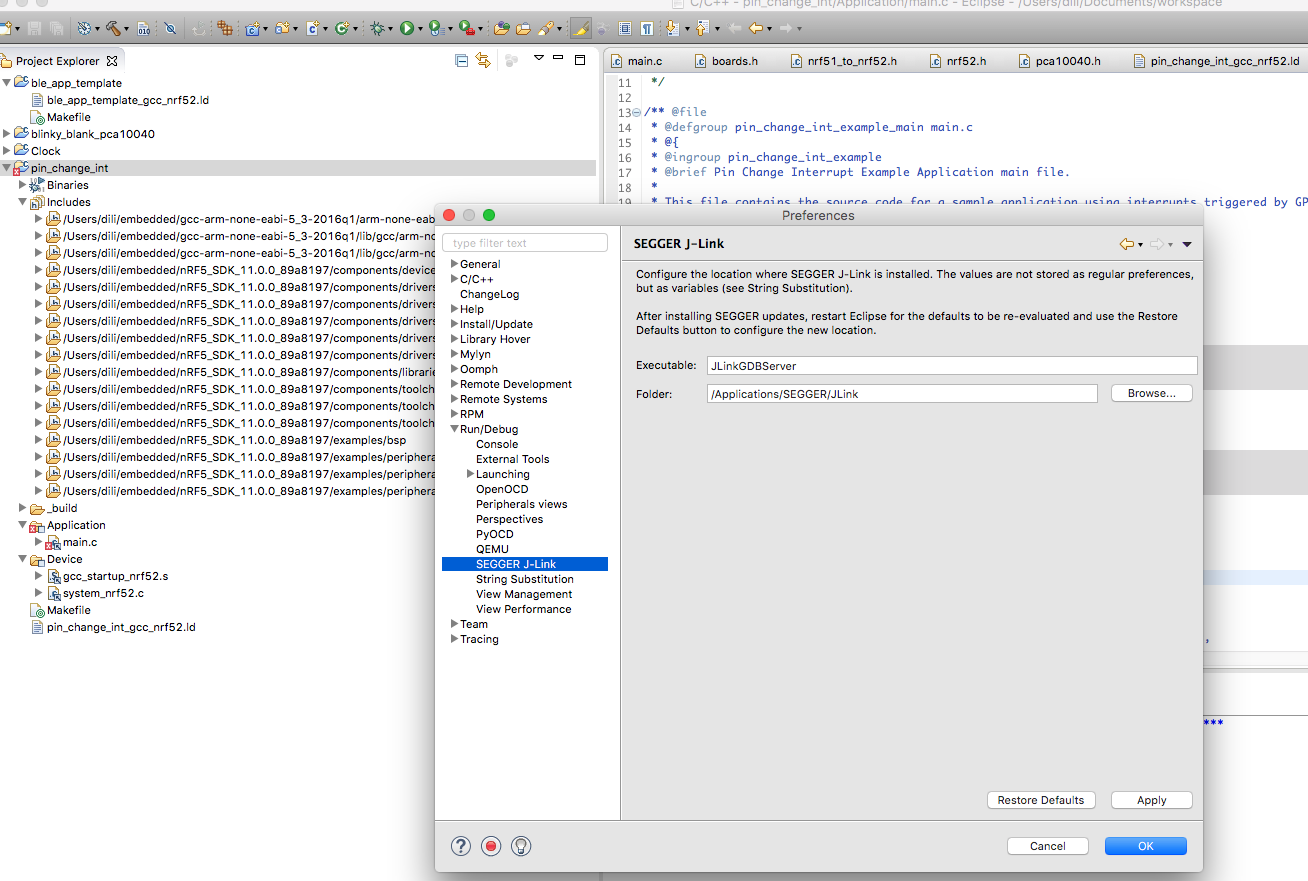Click the back arrow in Preferences header
This screenshot has width=1308, height=881.
click(x=1127, y=244)
